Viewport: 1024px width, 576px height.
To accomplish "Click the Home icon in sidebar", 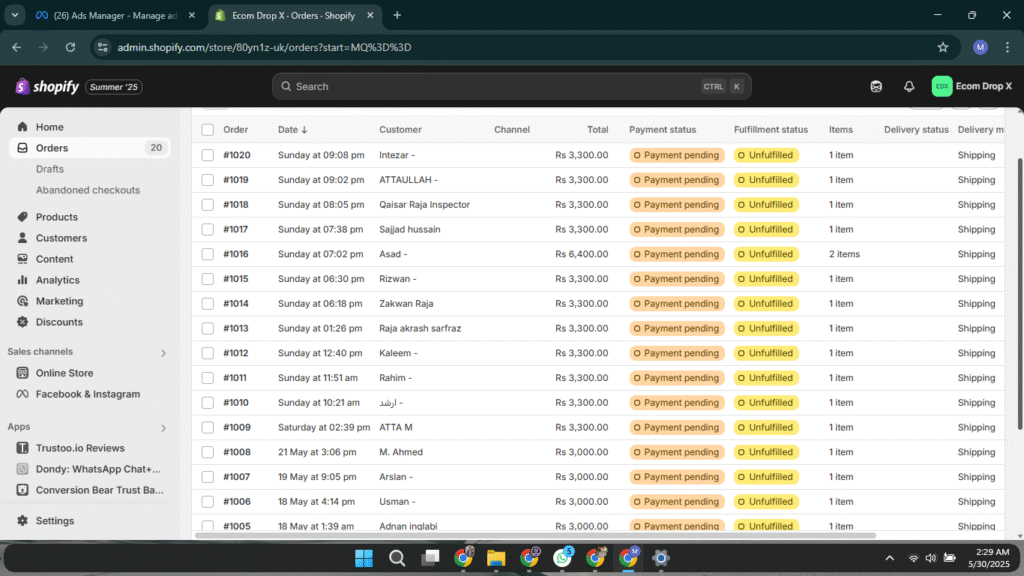I will click(23, 127).
